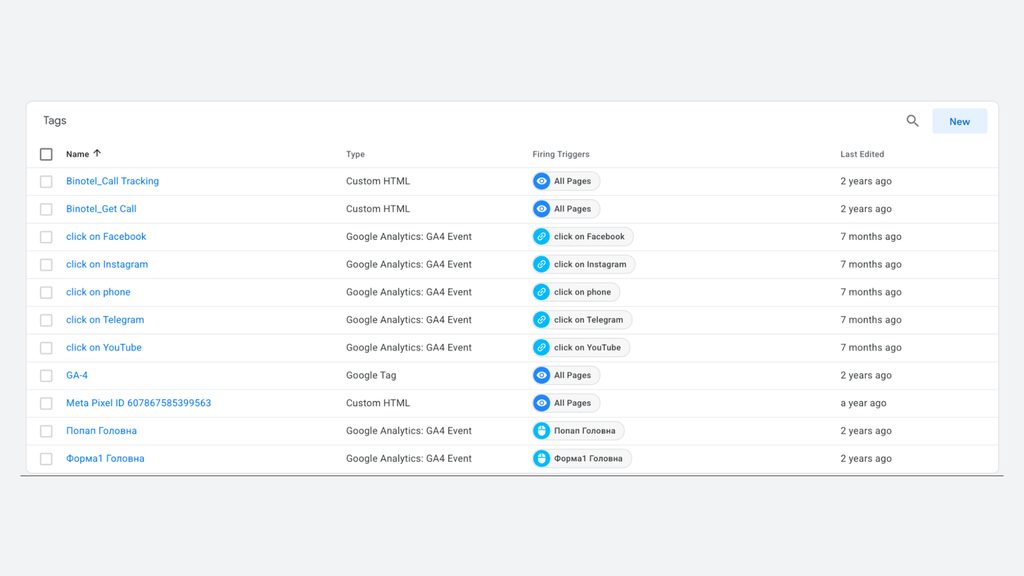Click the link icon on the click on YouTube trigger
The width and height of the screenshot is (1024, 576).
(x=541, y=347)
